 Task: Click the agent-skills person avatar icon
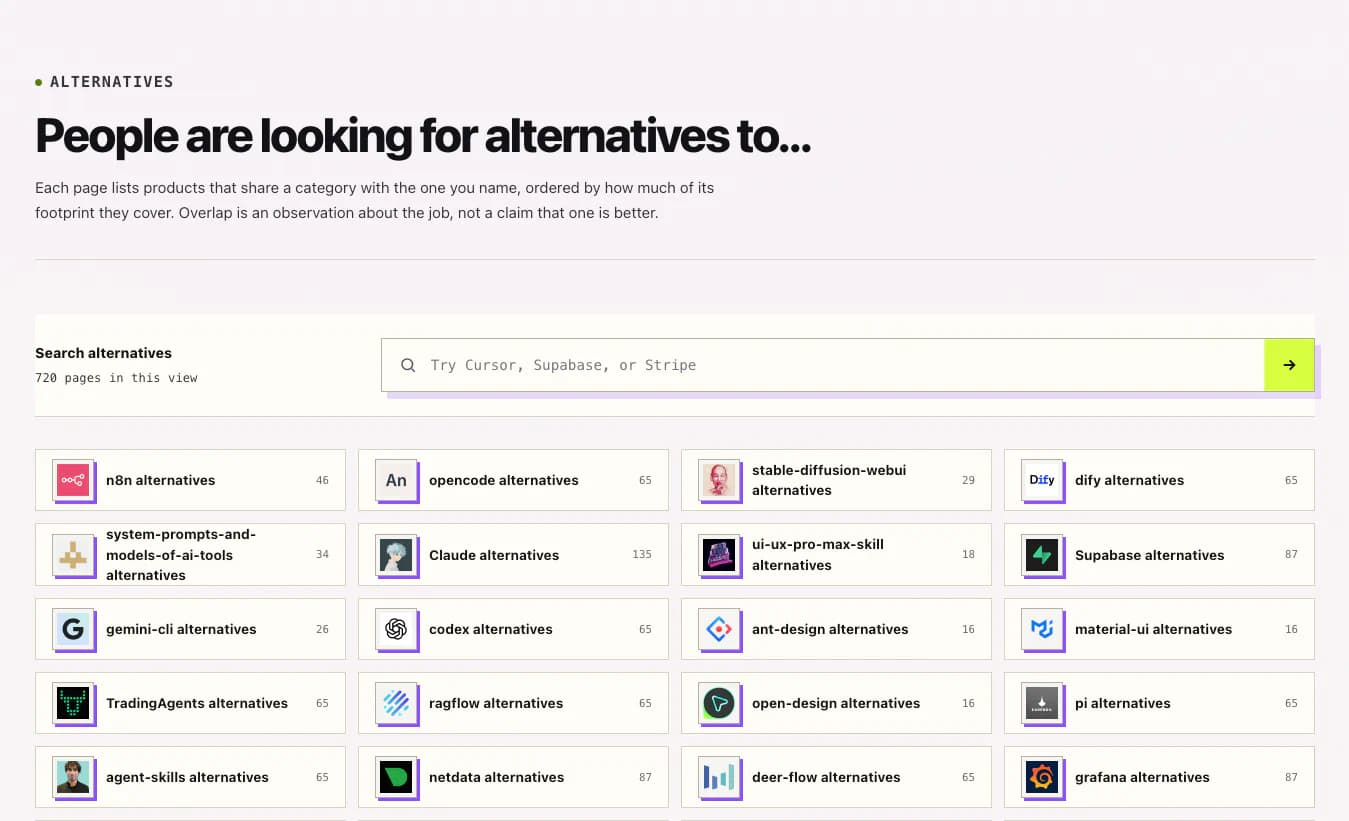tap(73, 777)
